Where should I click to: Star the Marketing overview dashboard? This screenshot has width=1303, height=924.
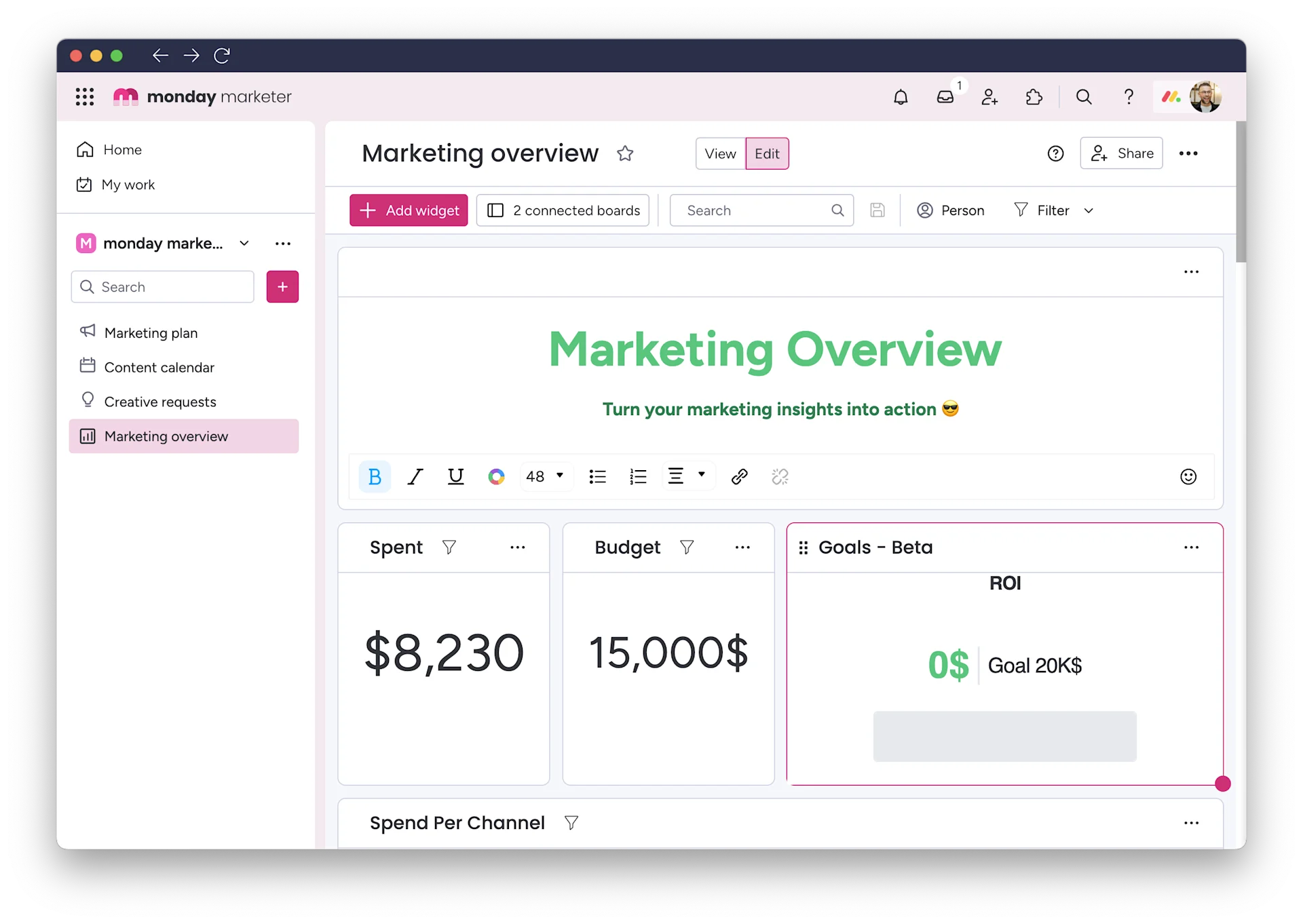pos(625,153)
